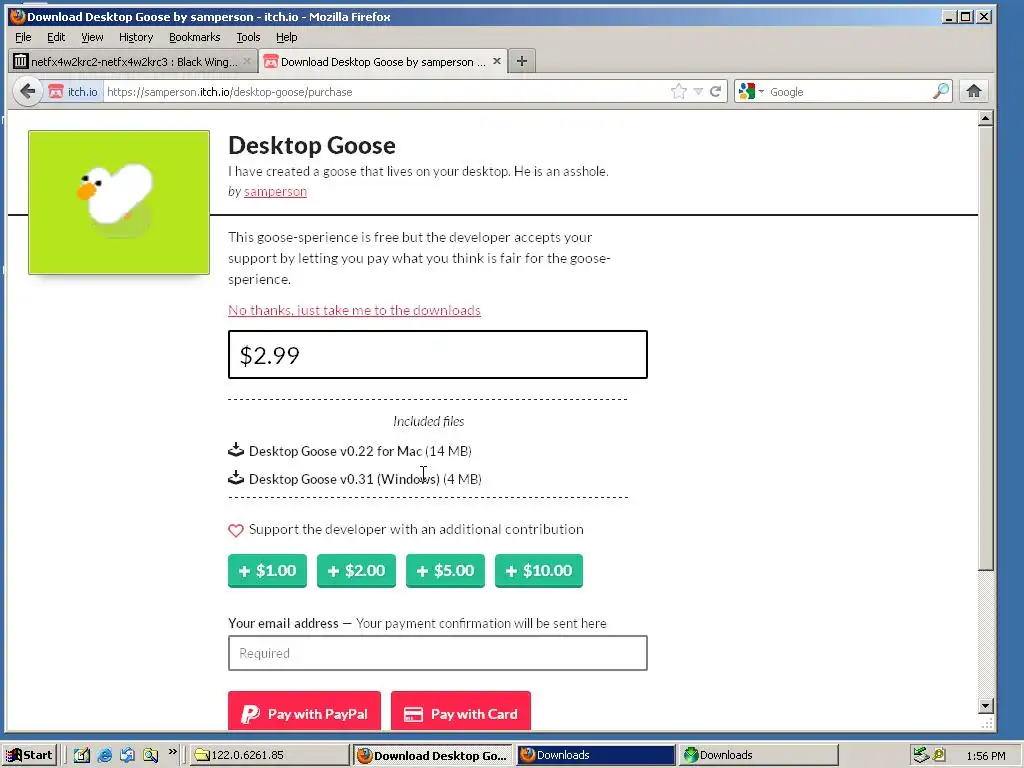The image size is (1024, 768).
Task: Expand the quick launch overflow chevron
Action: point(172,752)
